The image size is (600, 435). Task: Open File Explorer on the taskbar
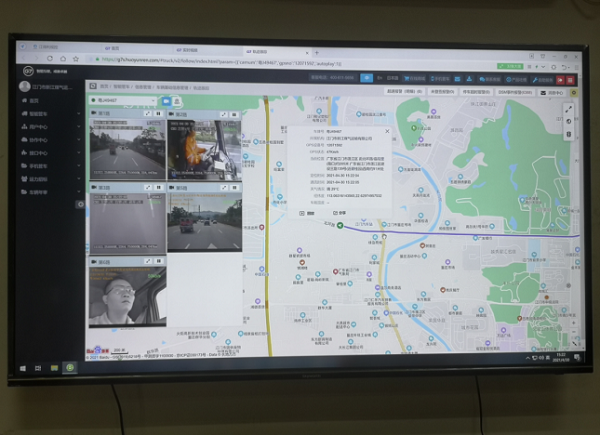click(x=54, y=368)
